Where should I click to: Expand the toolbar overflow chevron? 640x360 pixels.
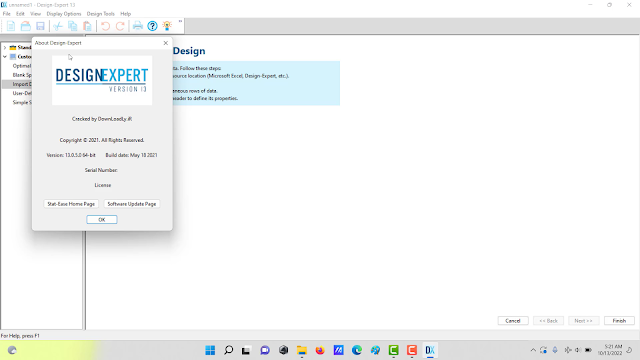180,21
